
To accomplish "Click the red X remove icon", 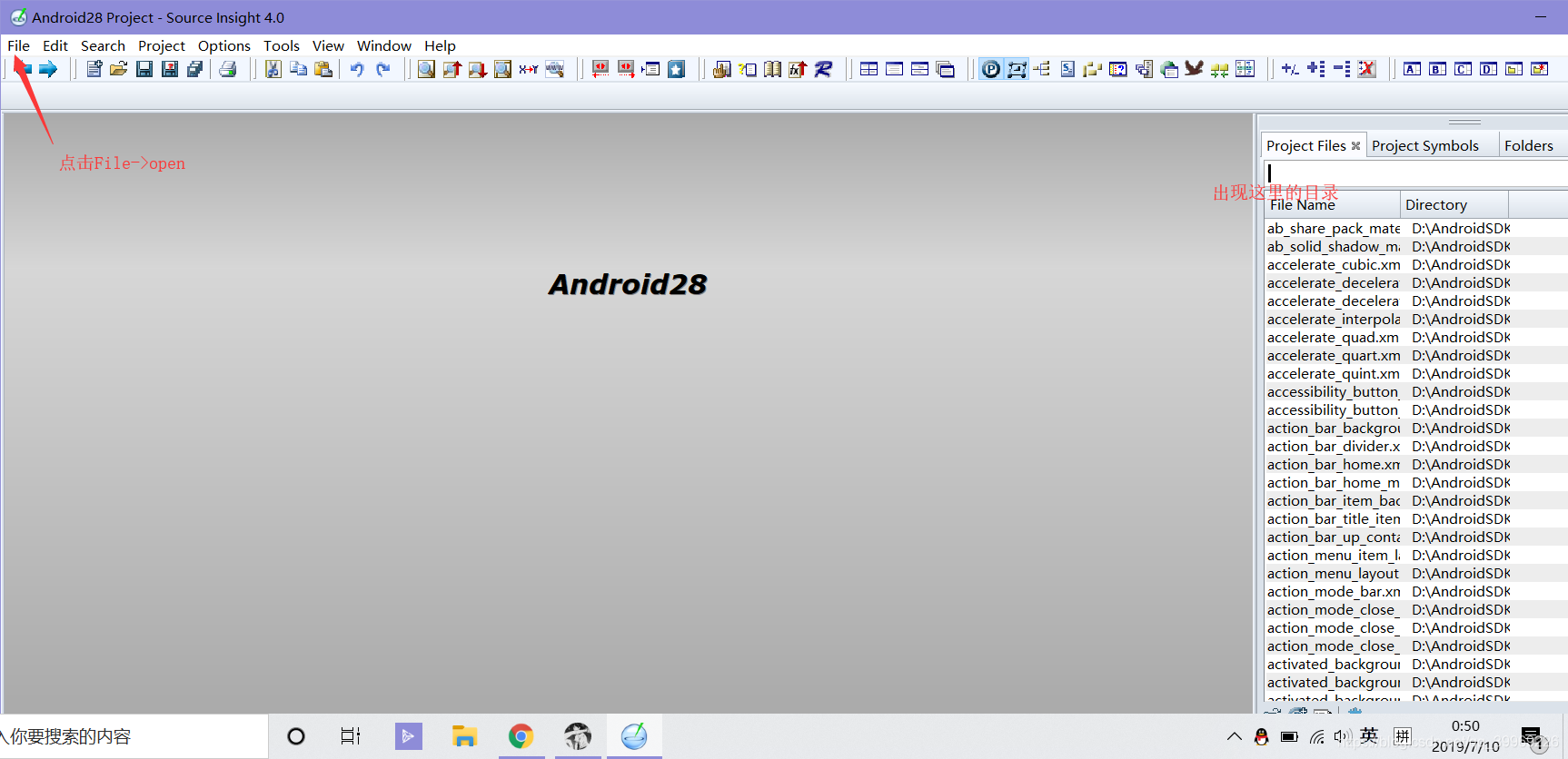I will click(x=1366, y=69).
